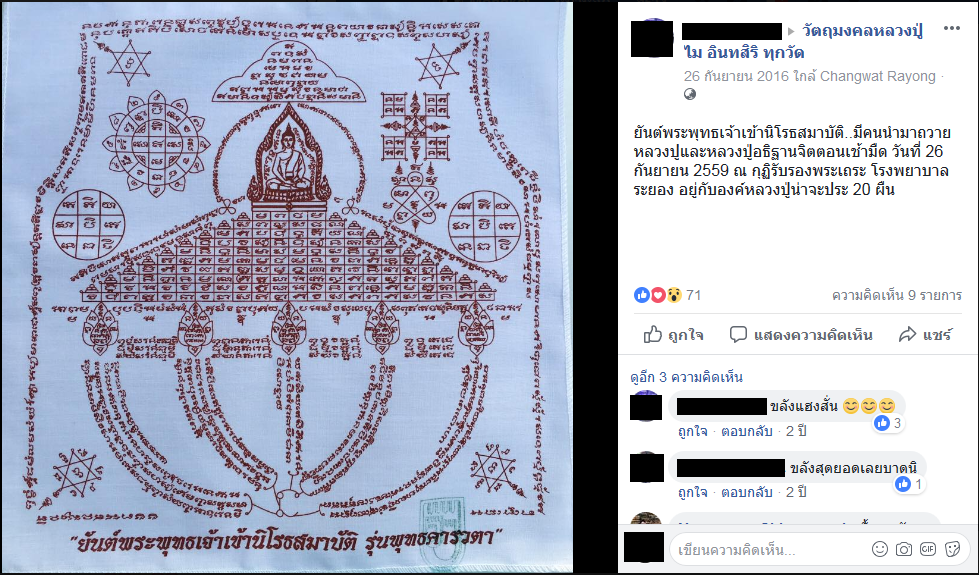The height and width of the screenshot is (575, 979).
Task: Click the yantra cloth photo
Action: (287, 287)
